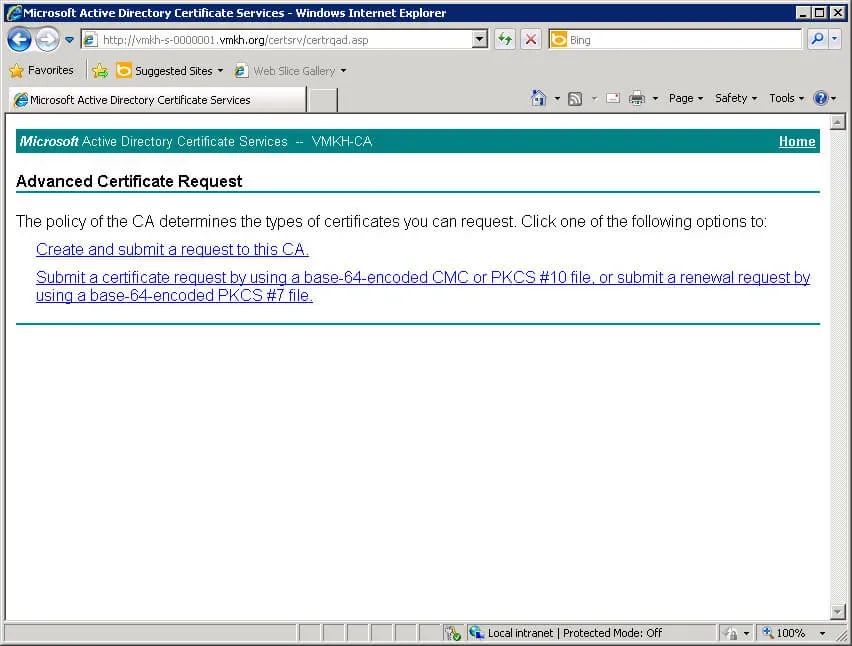The height and width of the screenshot is (646, 852).
Task: Open the Favorites star button
Action: coord(41,70)
